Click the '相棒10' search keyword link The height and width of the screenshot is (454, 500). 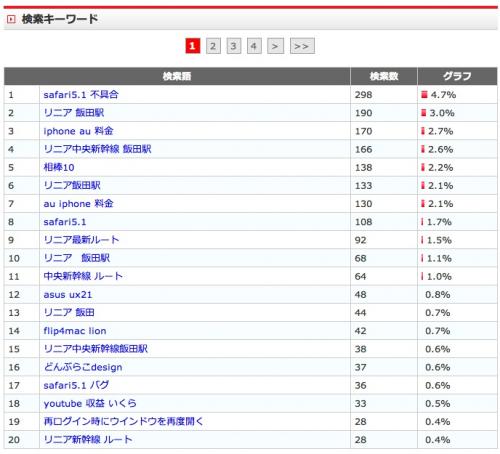pos(59,167)
